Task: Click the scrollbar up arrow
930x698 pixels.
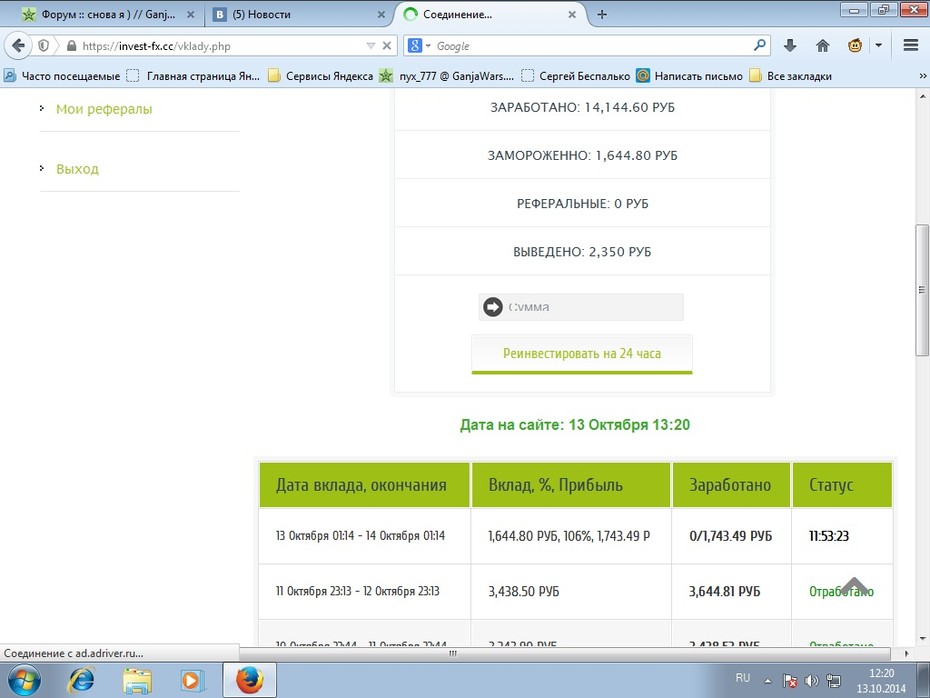Action: (x=922, y=95)
